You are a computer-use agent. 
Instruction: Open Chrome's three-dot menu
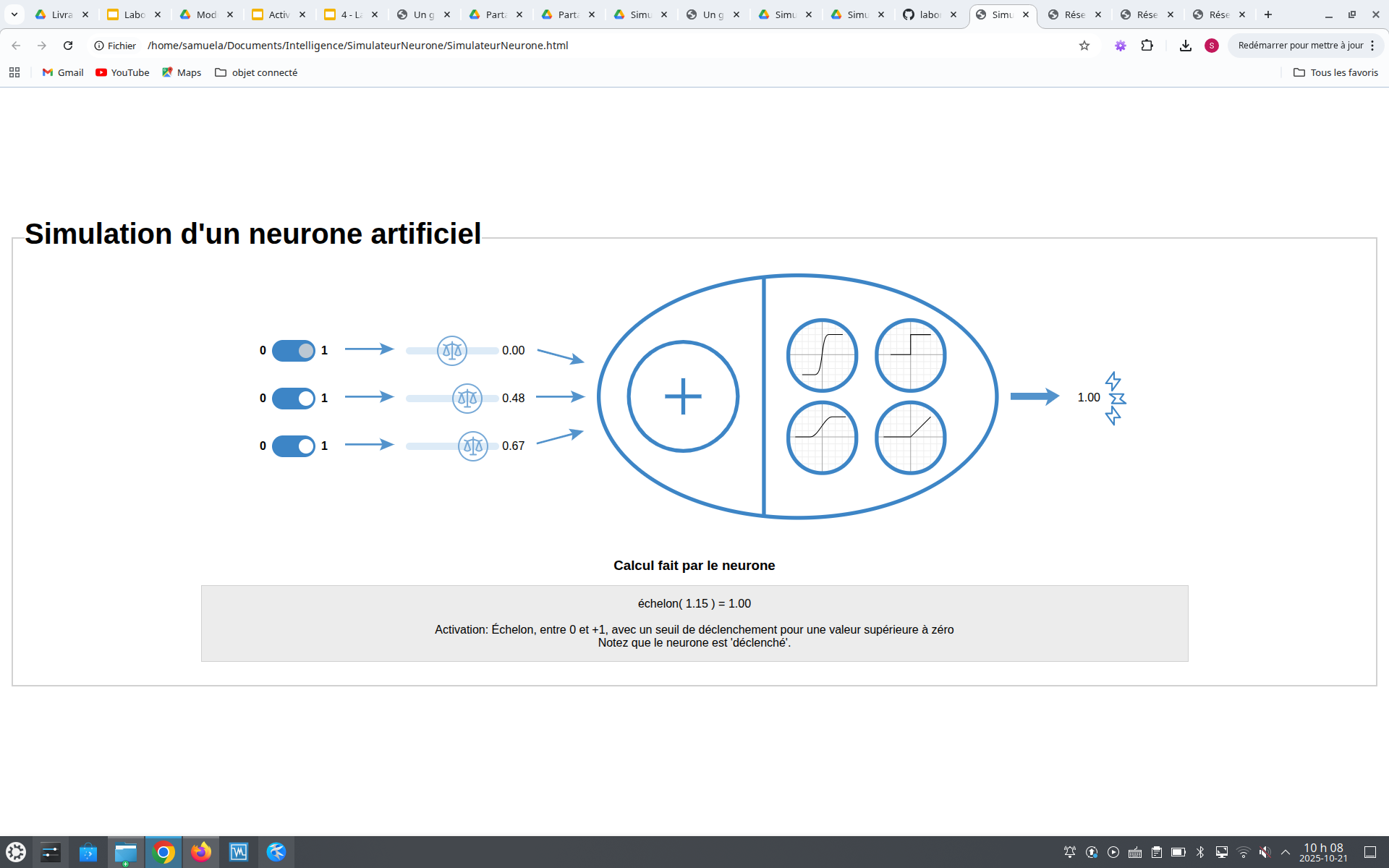point(1372,46)
